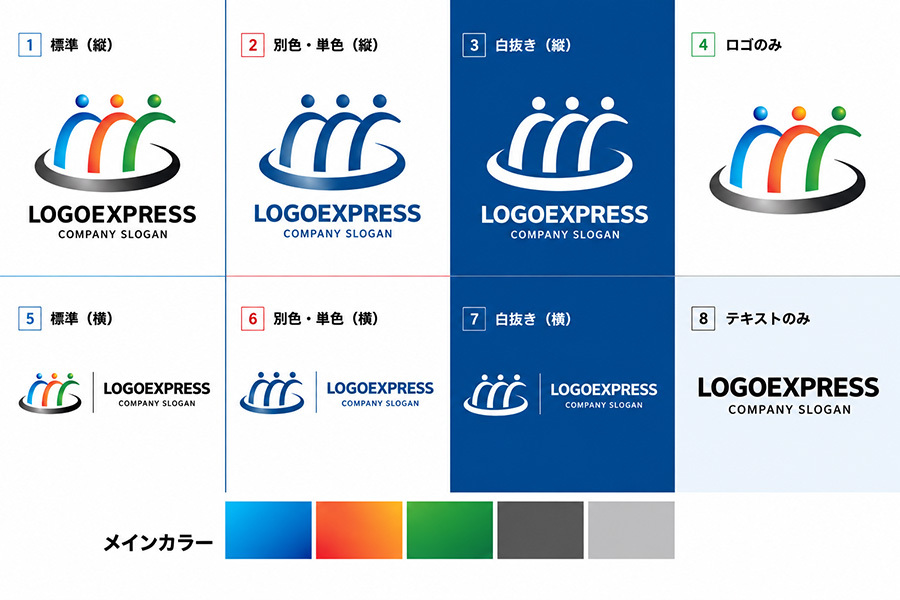Click the メインカラー label

[x=158, y=542]
